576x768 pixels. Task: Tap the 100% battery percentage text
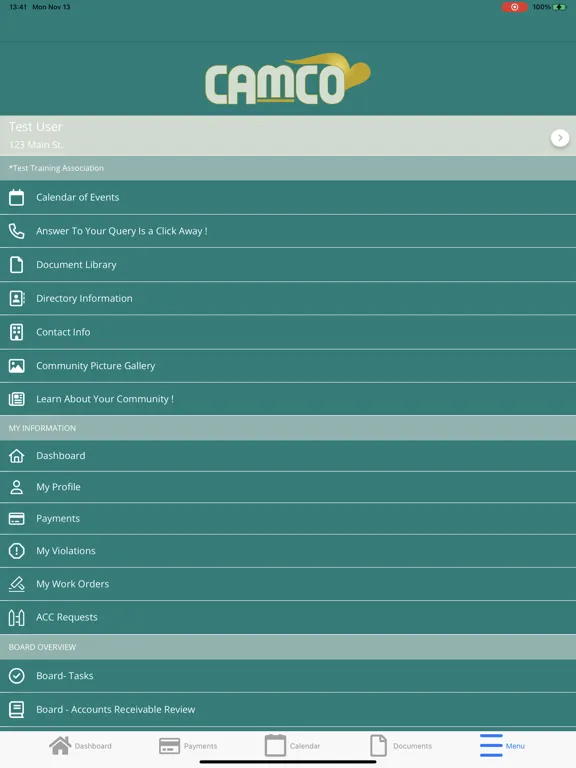542,7
